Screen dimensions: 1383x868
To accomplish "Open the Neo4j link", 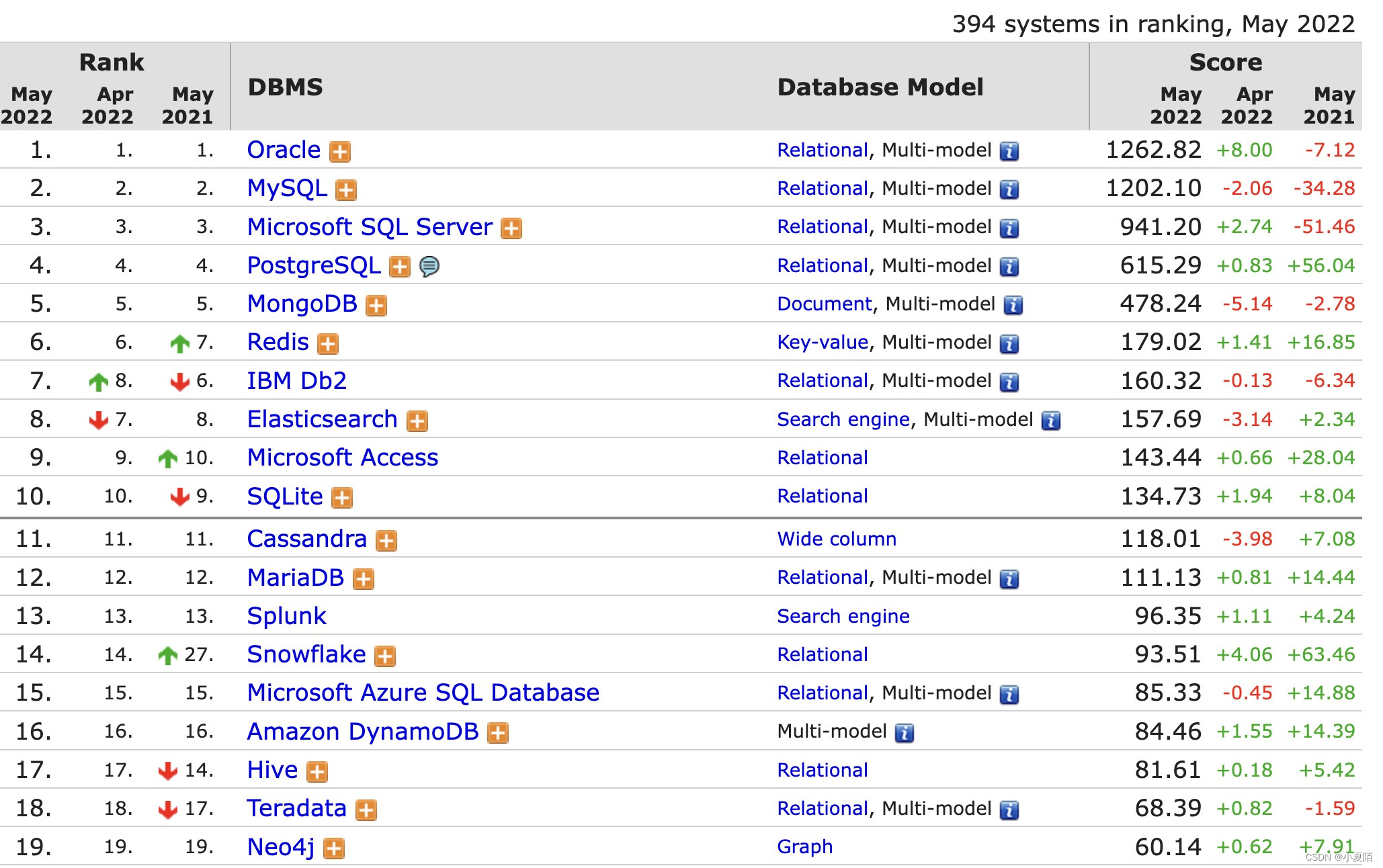I will click(281, 847).
